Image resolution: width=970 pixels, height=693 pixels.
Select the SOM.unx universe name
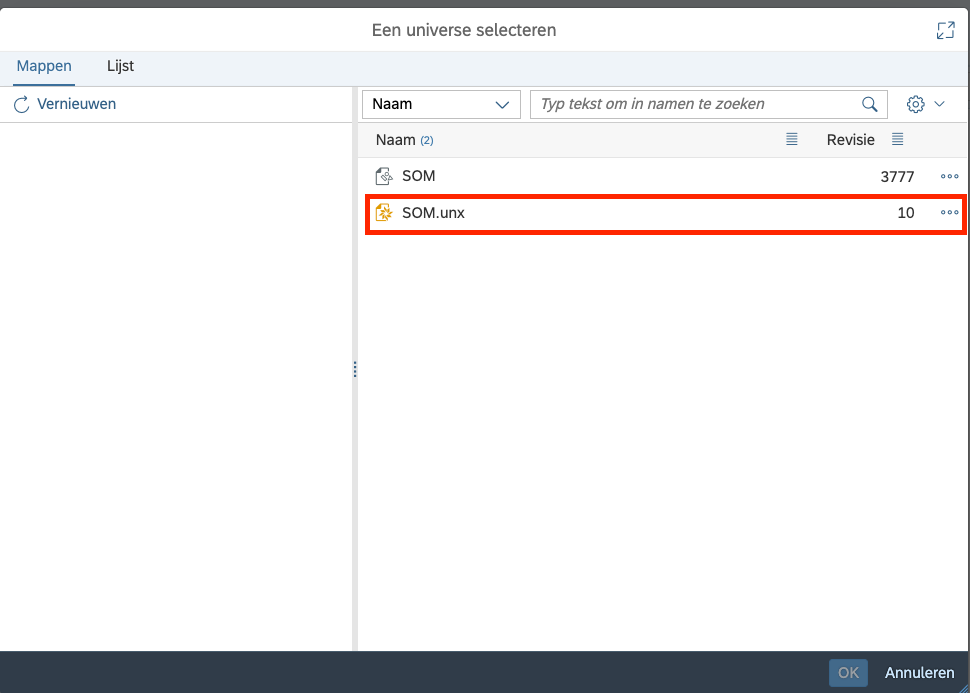point(433,213)
